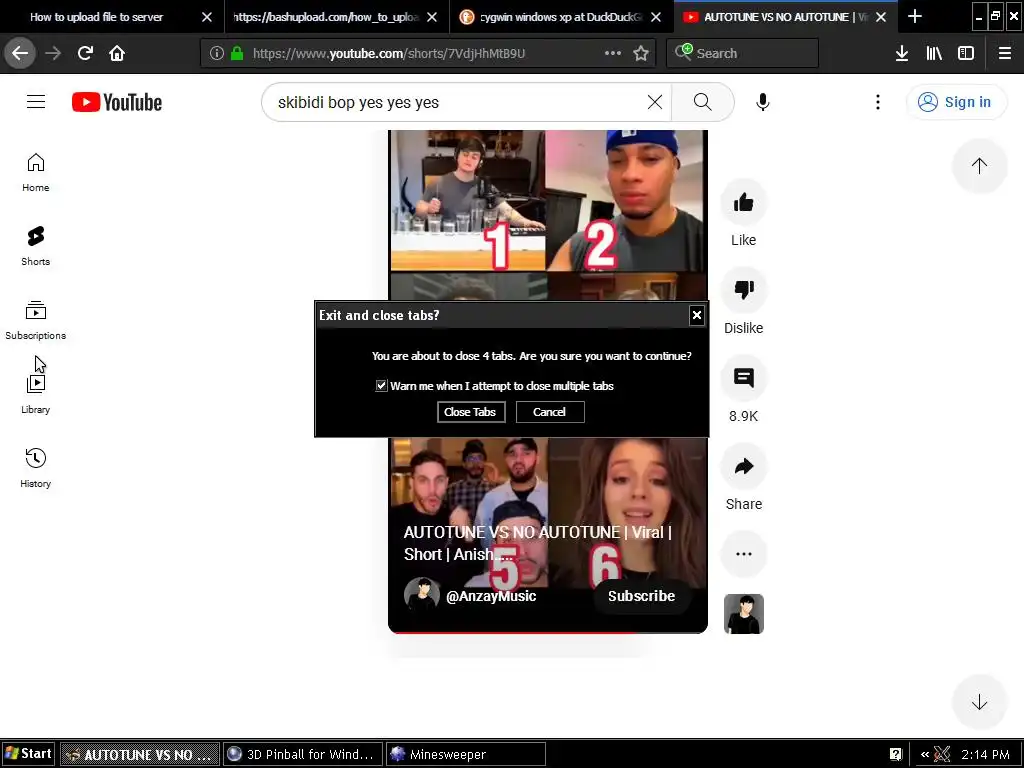Bookmark this page with the star
The width and height of the screenshot is (1024, 768).
pyautogui.click(x=641, y=54)
